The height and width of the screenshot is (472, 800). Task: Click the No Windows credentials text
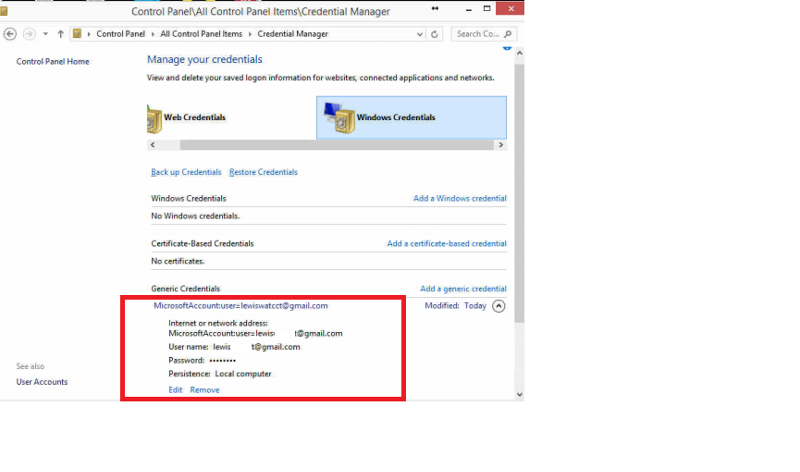195,216
